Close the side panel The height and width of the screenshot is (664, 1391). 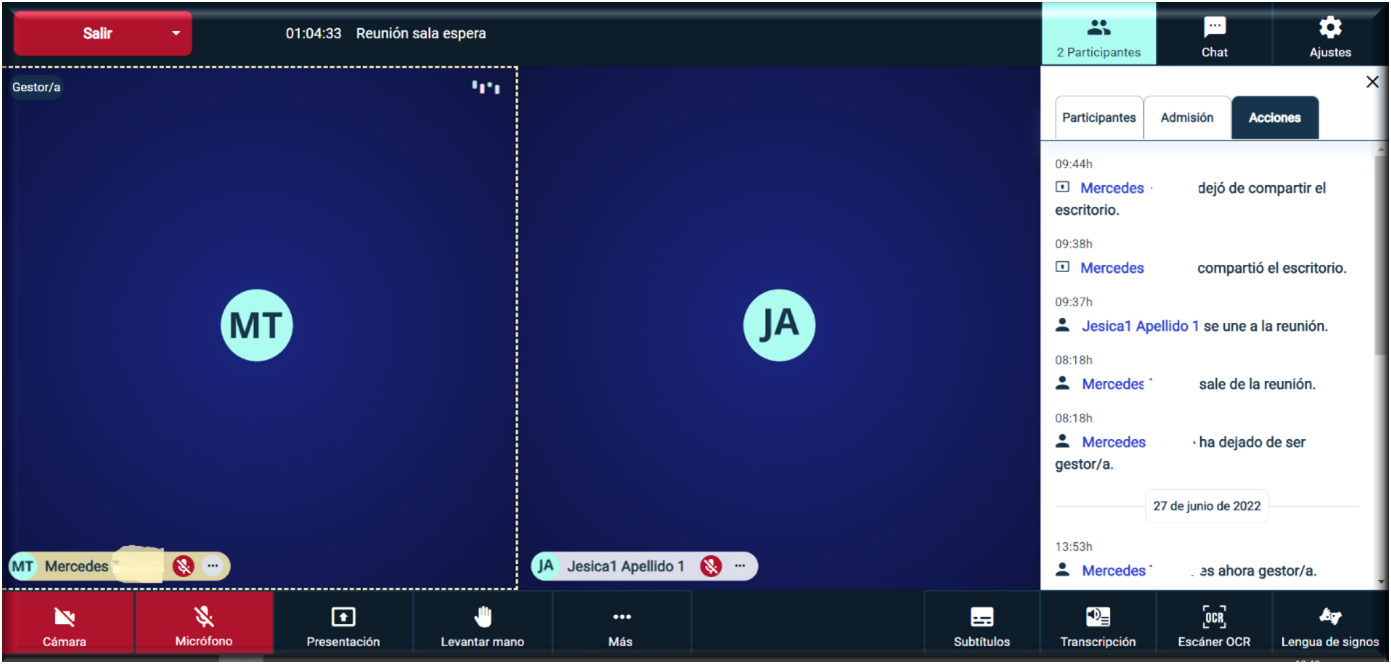tap(1372, 82)
